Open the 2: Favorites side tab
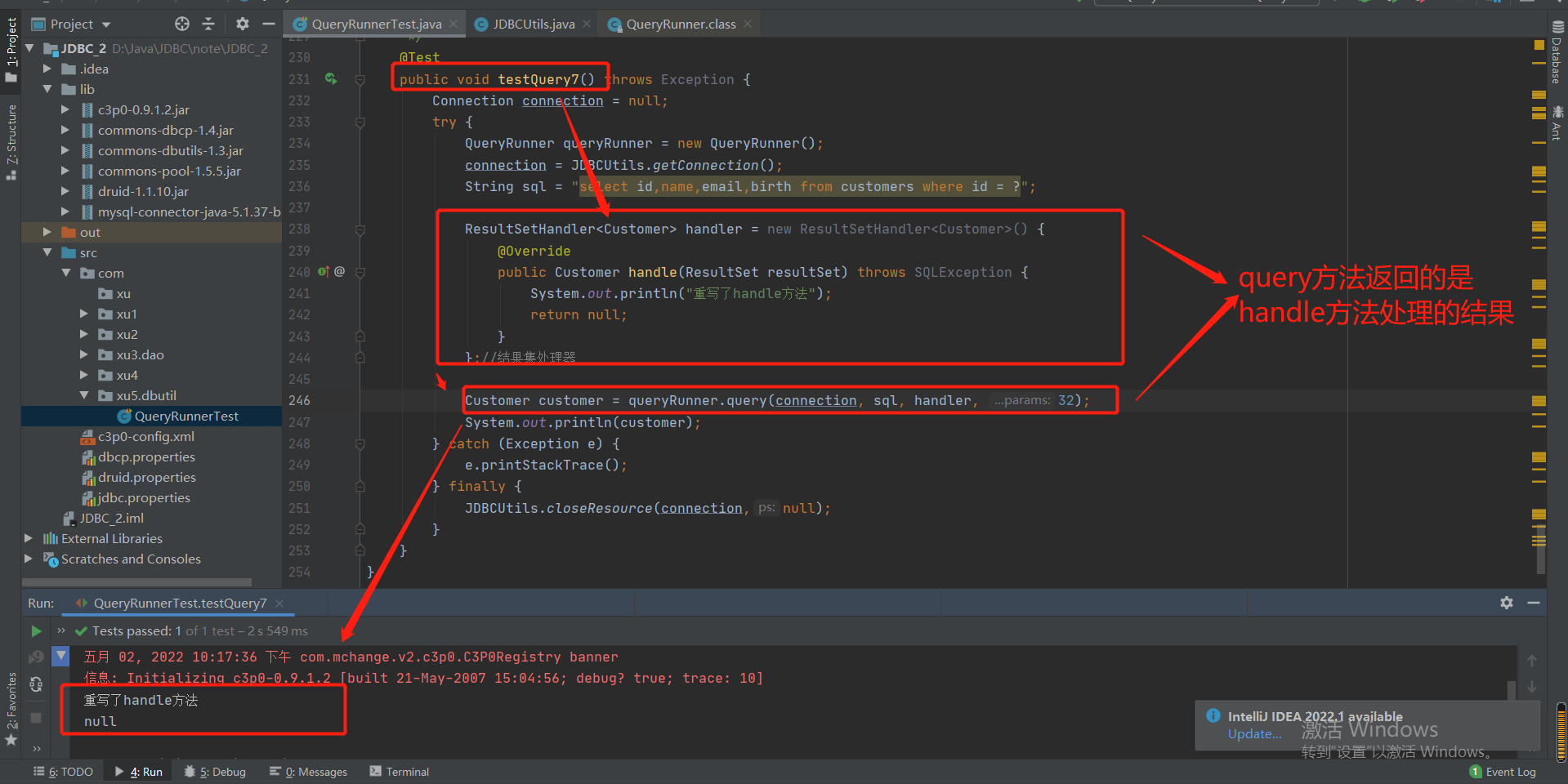Image resolution: width=1568 pixels, height=784 pixels. tap(11, 709)
